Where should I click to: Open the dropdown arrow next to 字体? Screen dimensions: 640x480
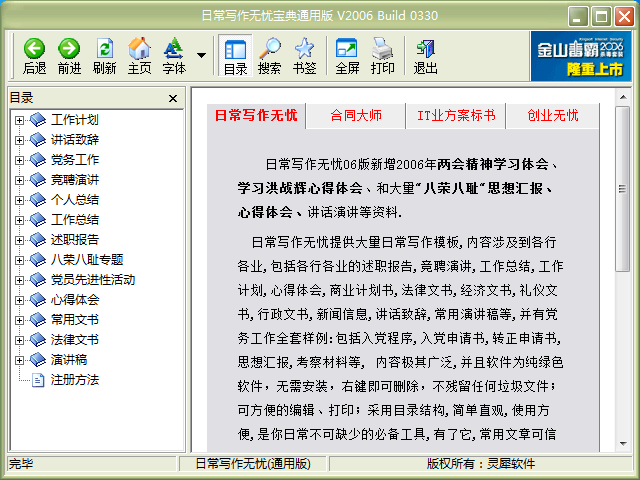tap(201, 55)
